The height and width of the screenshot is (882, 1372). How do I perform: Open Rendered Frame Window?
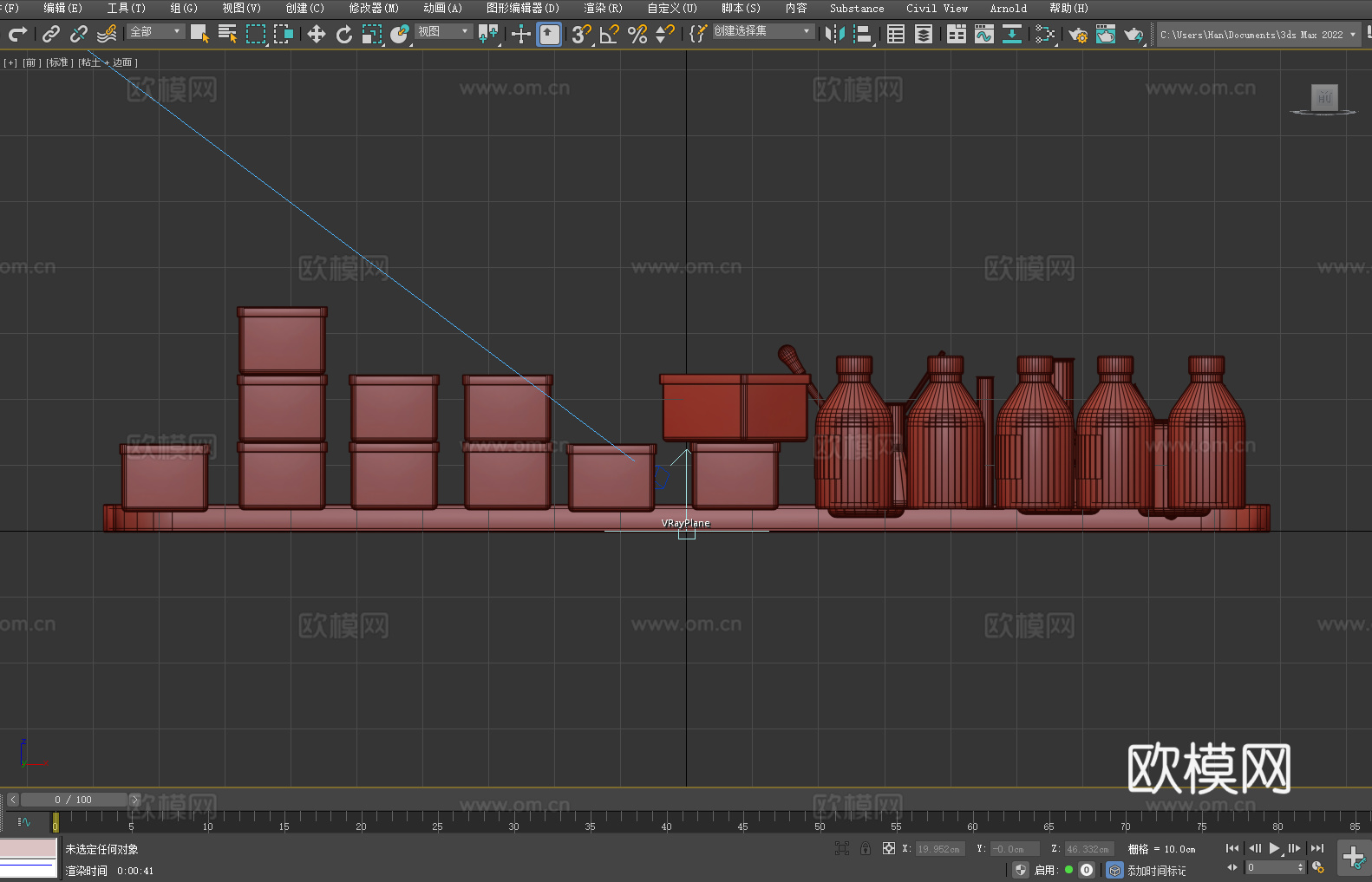1106,34
